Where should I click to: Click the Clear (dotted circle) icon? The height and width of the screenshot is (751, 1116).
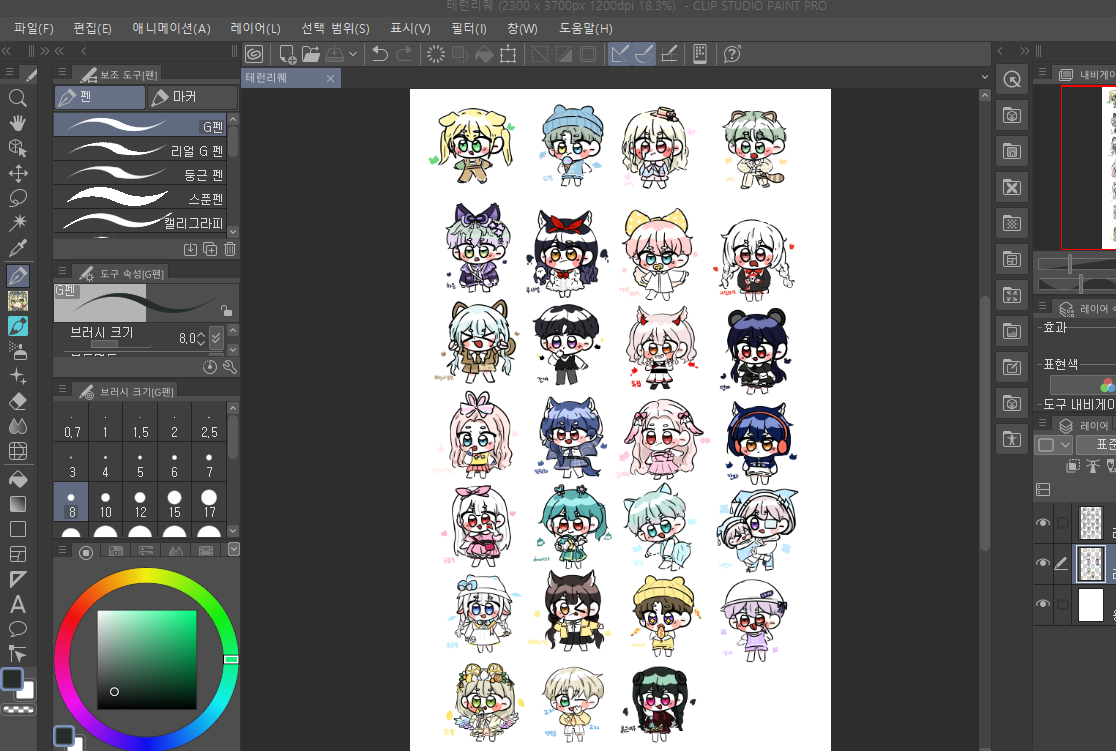(436, 54)
